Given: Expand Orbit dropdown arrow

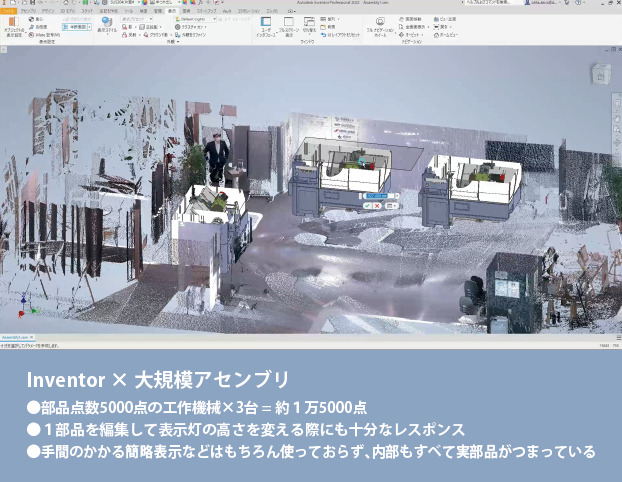Looking at the screenshot, I should (x=422, y=35).
